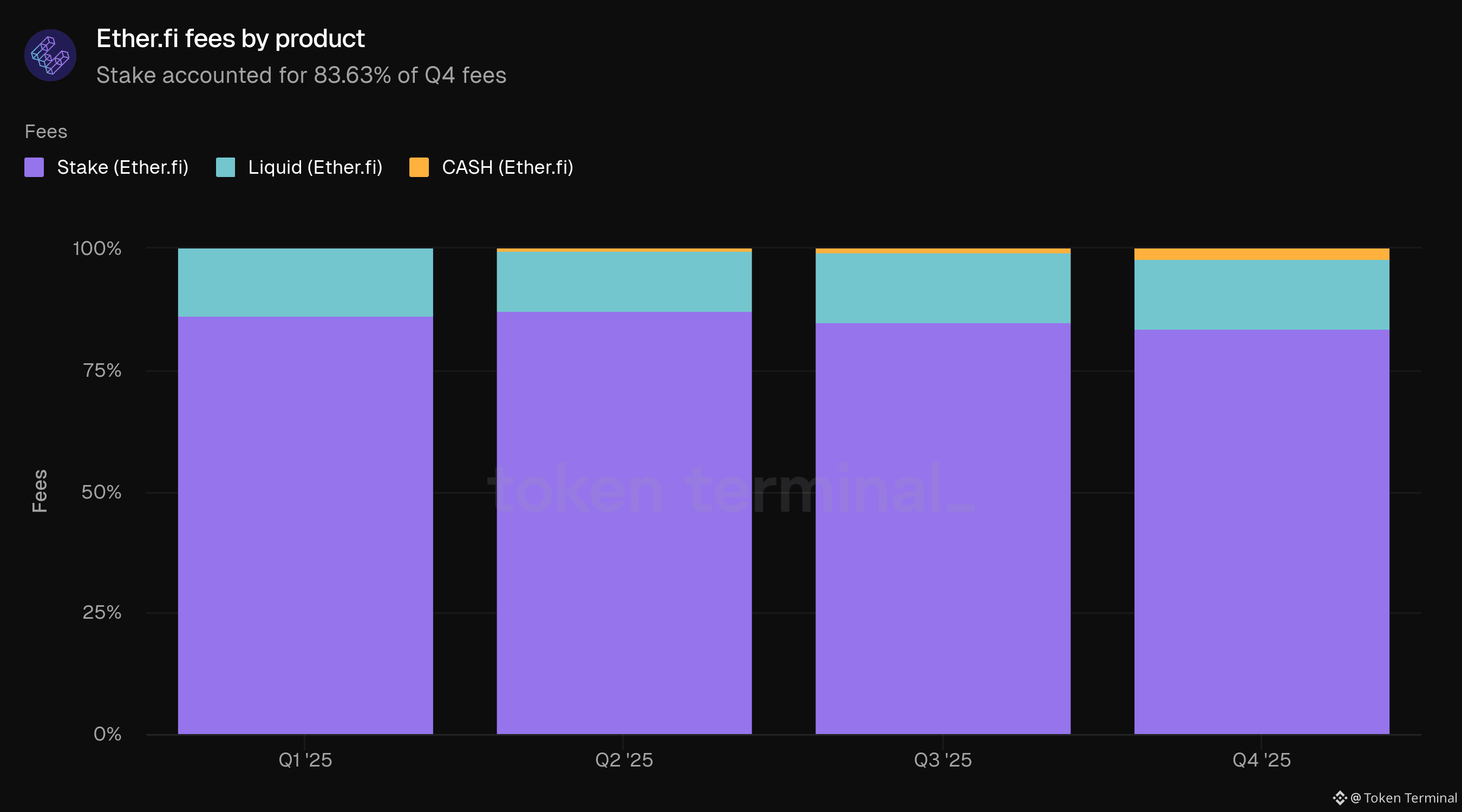Screen dimensions: 1462x812
Task: Click the rotated Fees y-axis title
Action: (39, 491)
